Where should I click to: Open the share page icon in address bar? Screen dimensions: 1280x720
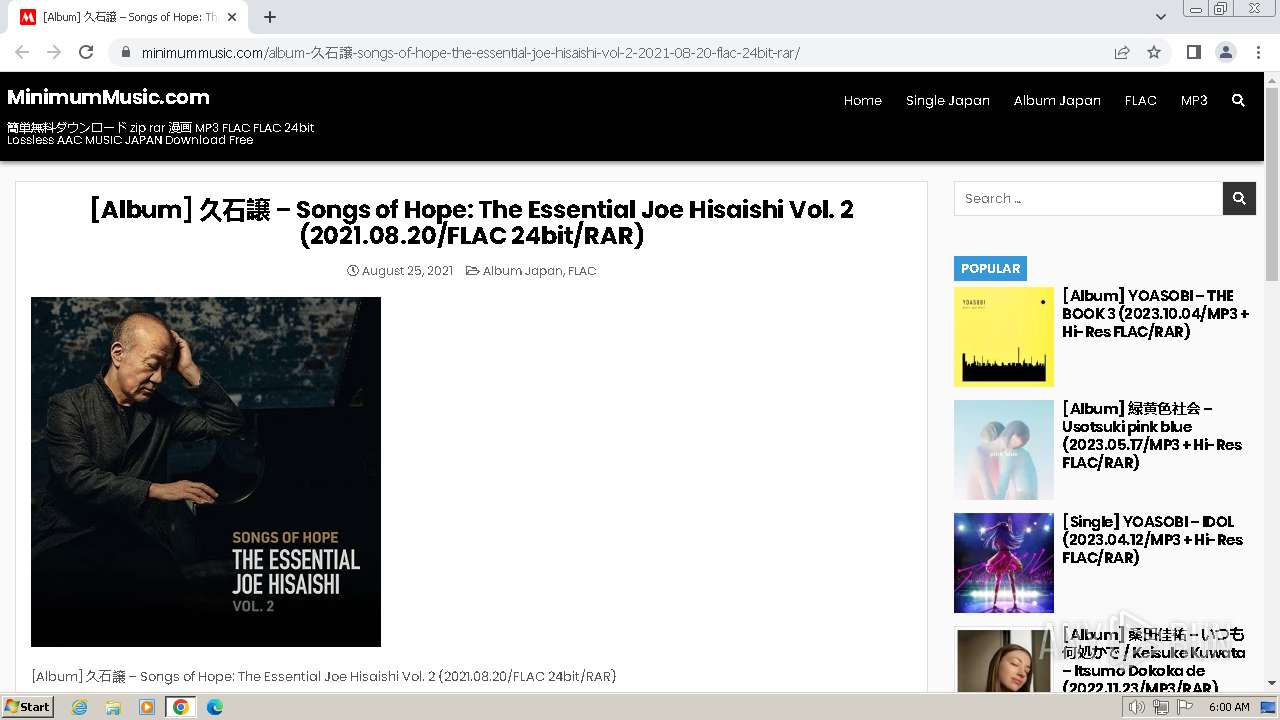pos(1122,52)
